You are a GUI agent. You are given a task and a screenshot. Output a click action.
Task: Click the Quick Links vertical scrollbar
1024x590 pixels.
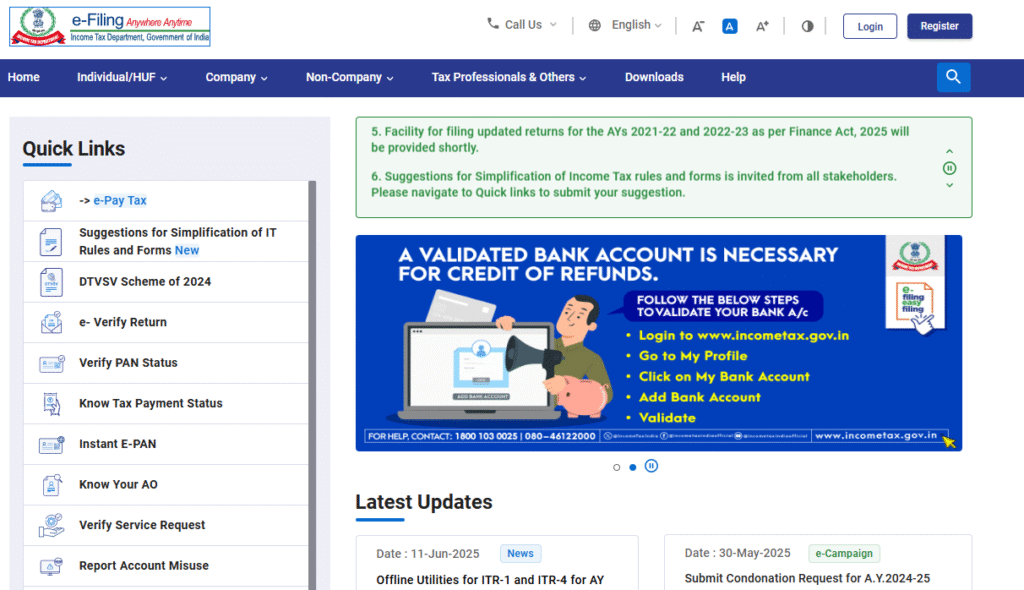point(312,385)
